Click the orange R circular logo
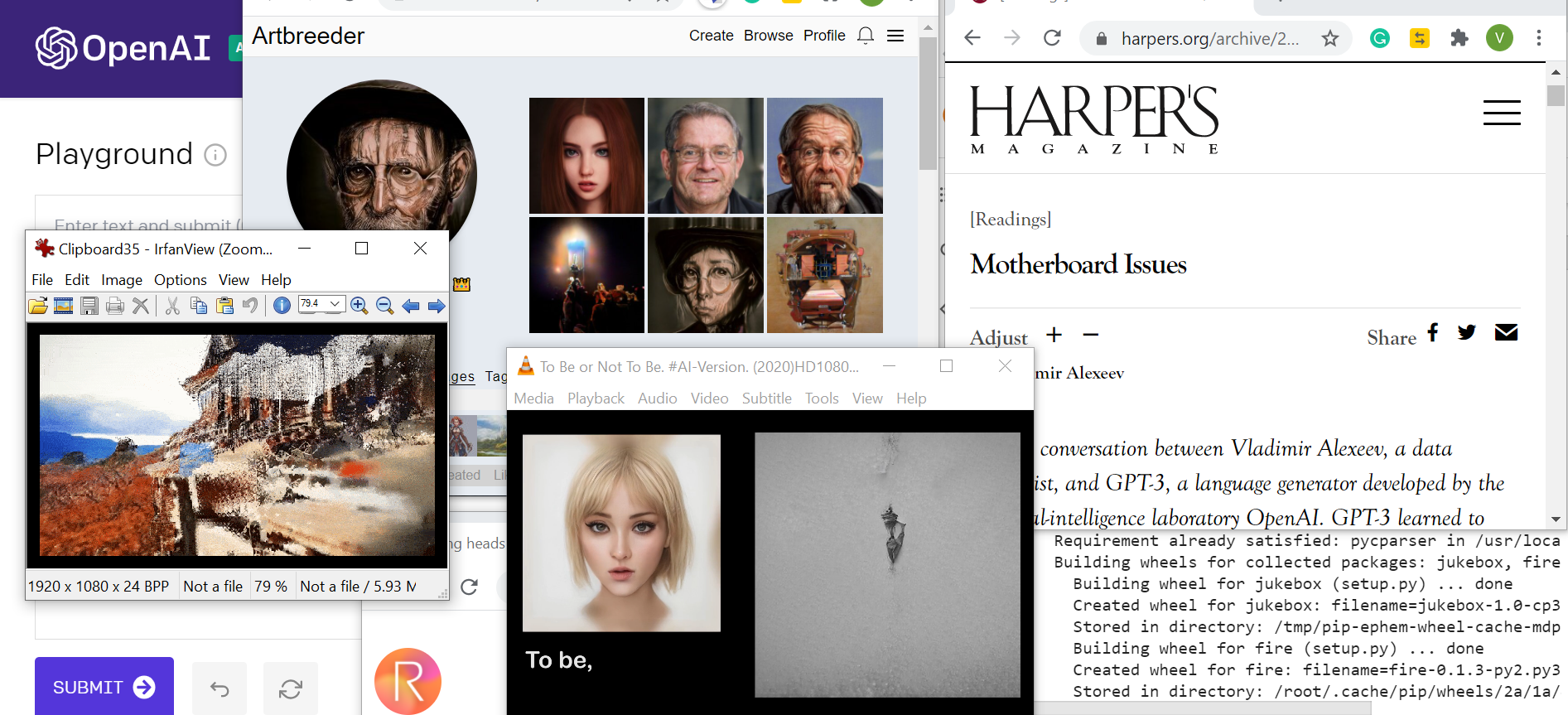 tap(408, 681)
